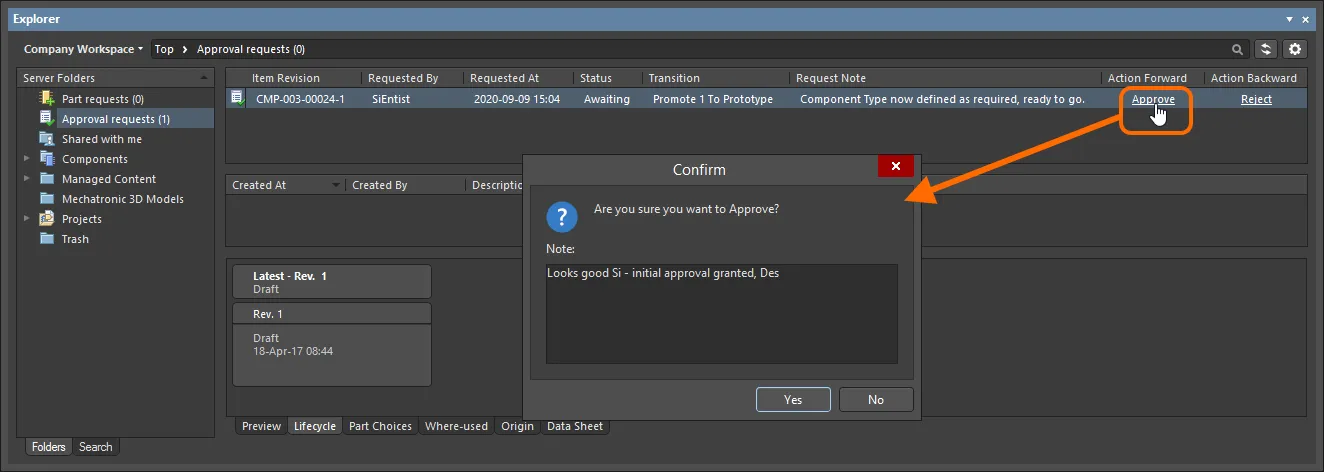This screenshot has width=1324, height=472.
Task: Click Yes in the Confirm dialog
Action: point(793,399)
